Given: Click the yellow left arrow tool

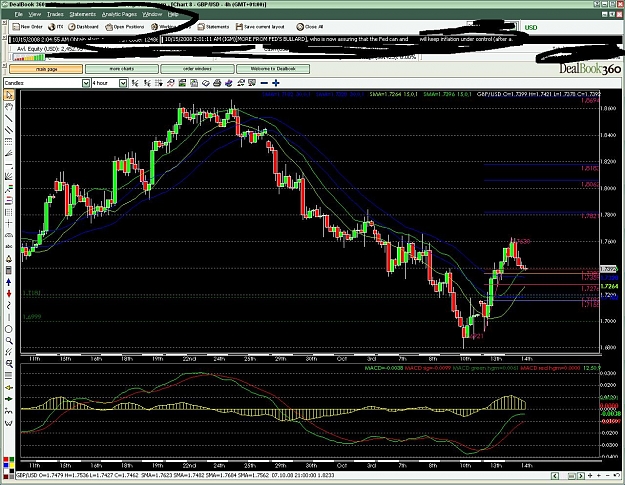Looking at the screenshot, I should click(9, 387).
